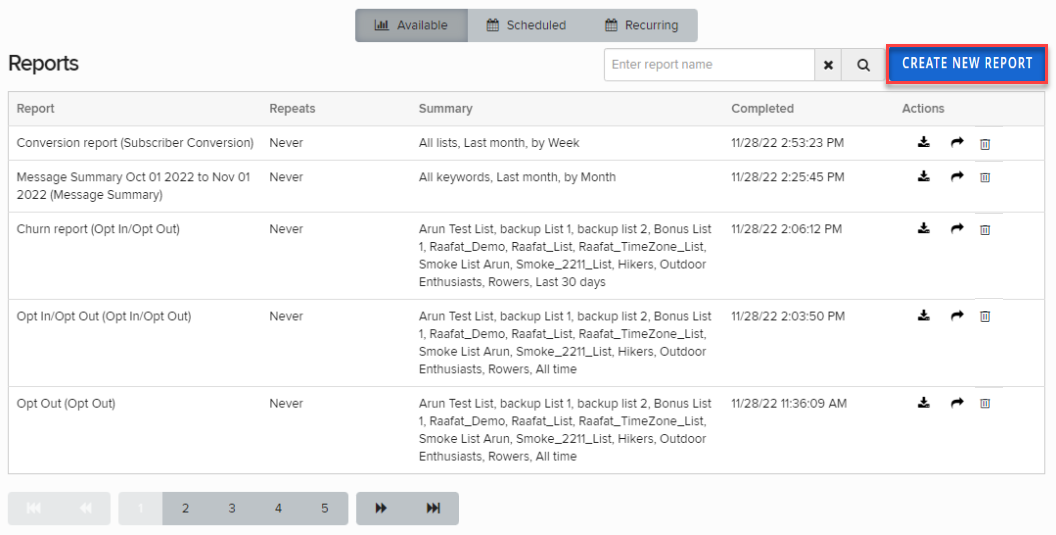Go to page 4

(x=278, y=508)
